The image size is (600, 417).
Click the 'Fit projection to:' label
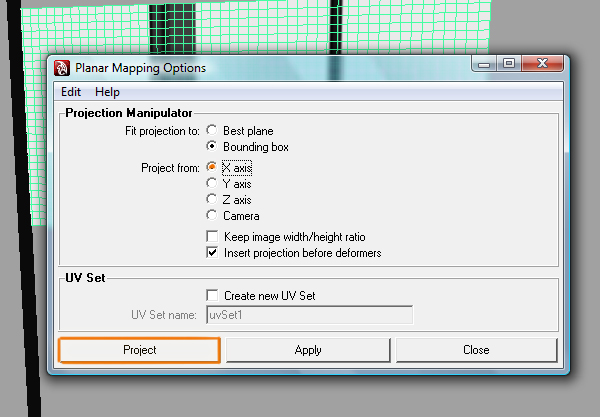click(x=162, y=131)
